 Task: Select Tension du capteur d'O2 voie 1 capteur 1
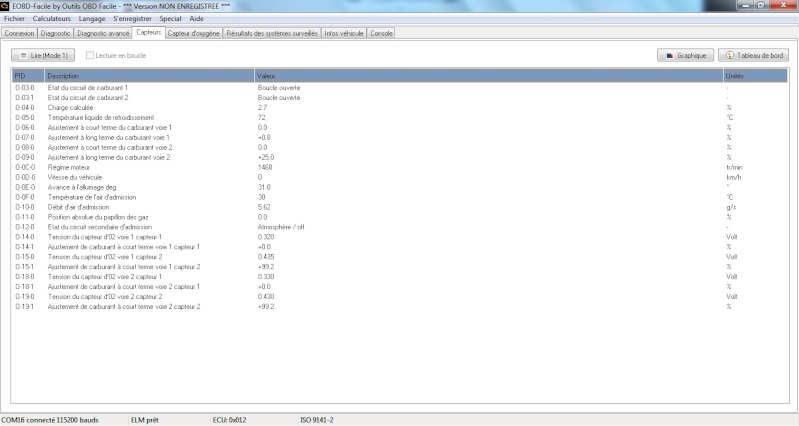(x=400, y=236)
